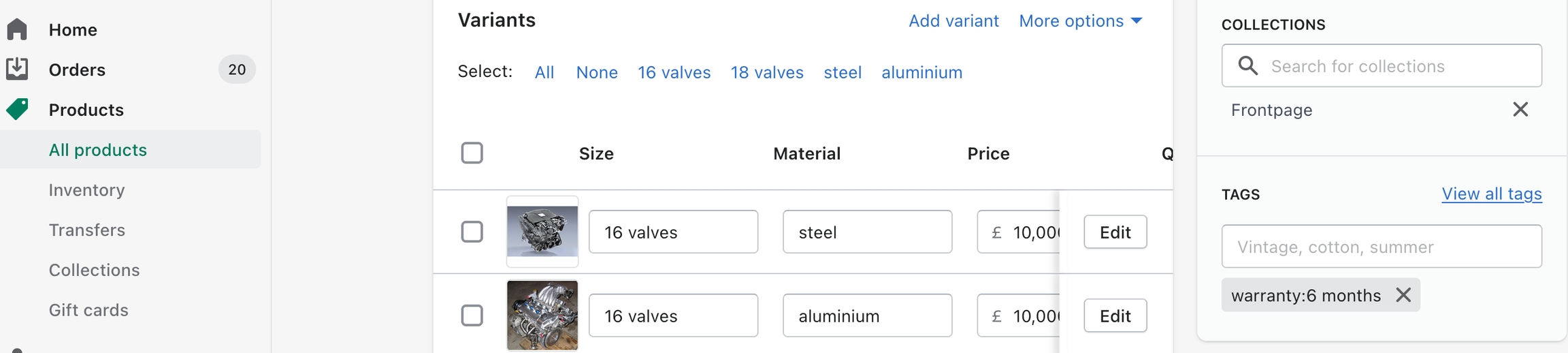Image resolution: width=1568 pixels, height=353 pixels.
Task: Check the 16 valves steel variant
Action: (472, 232)
